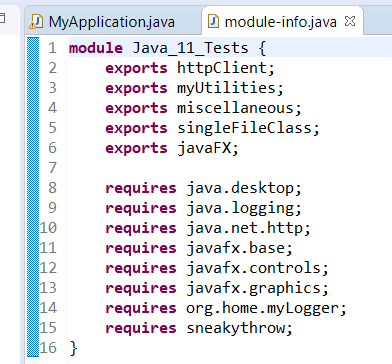Click java.logging on line 9
The width and height of the screenshot is (392, 364).
240,208
